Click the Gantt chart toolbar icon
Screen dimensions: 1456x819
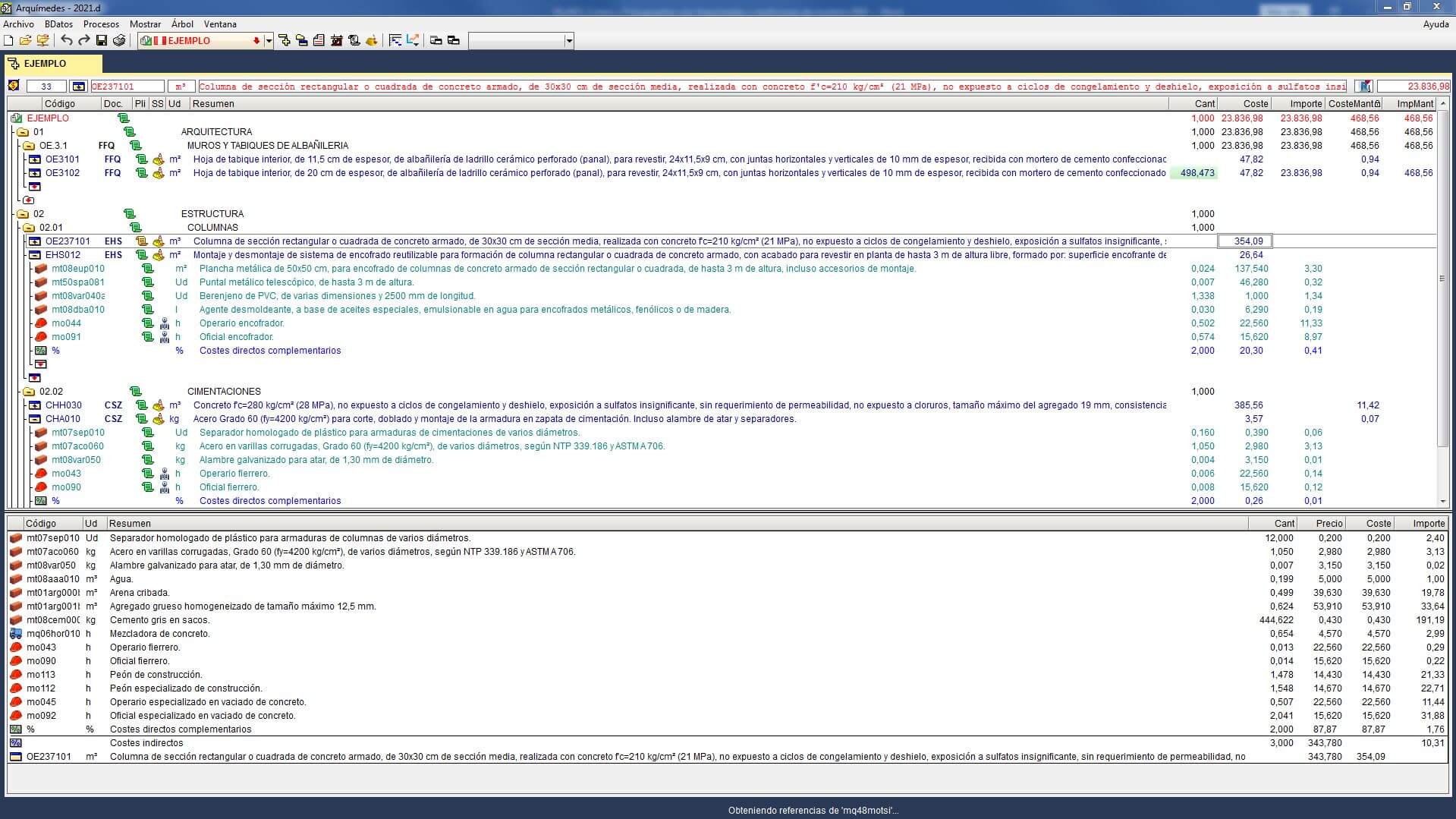[395, 40]
